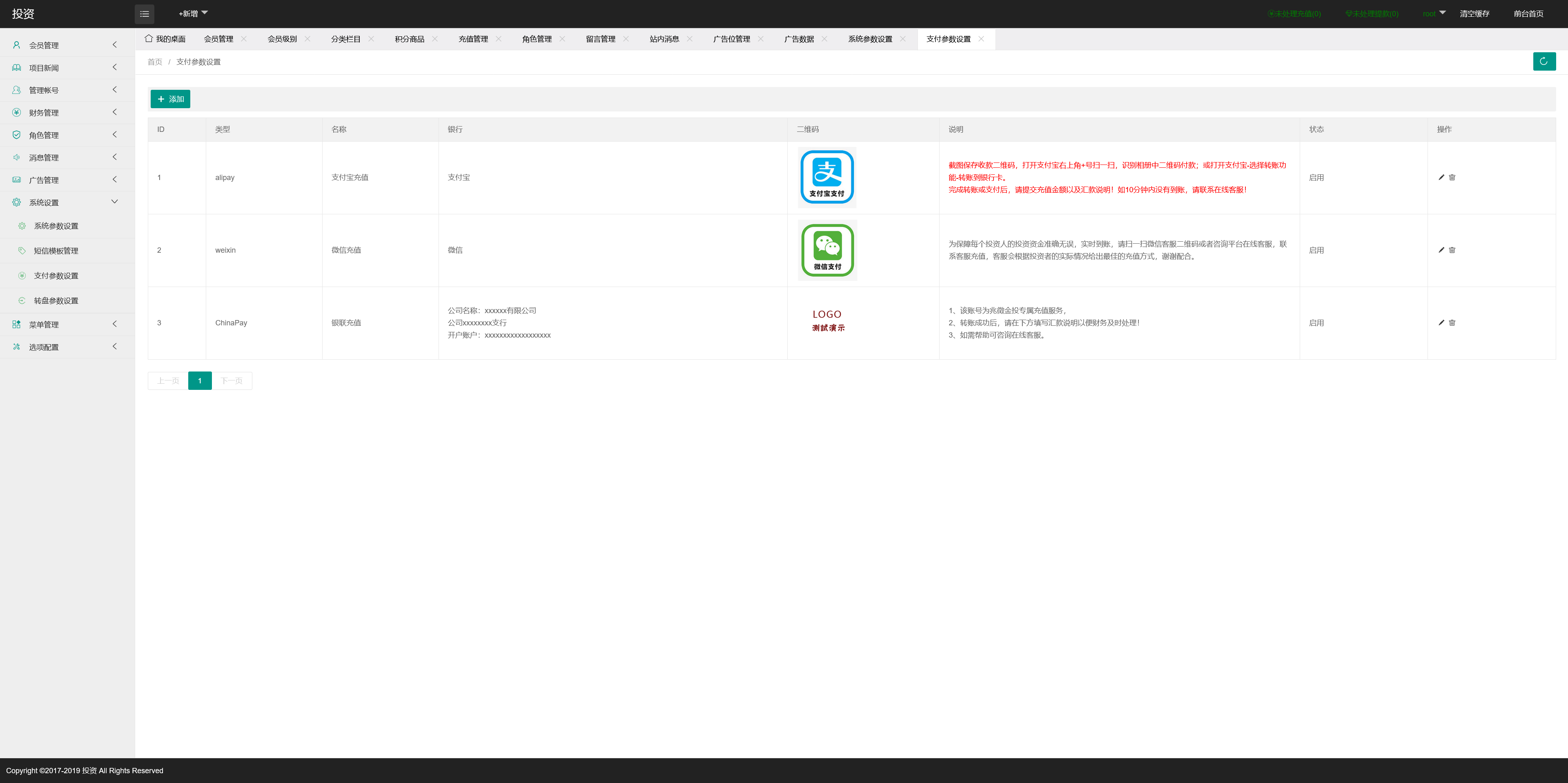Select 转盘参数设置 in the sidebar
The width and height of the screenshot is (1568, 783).
(x=56, y=300)
